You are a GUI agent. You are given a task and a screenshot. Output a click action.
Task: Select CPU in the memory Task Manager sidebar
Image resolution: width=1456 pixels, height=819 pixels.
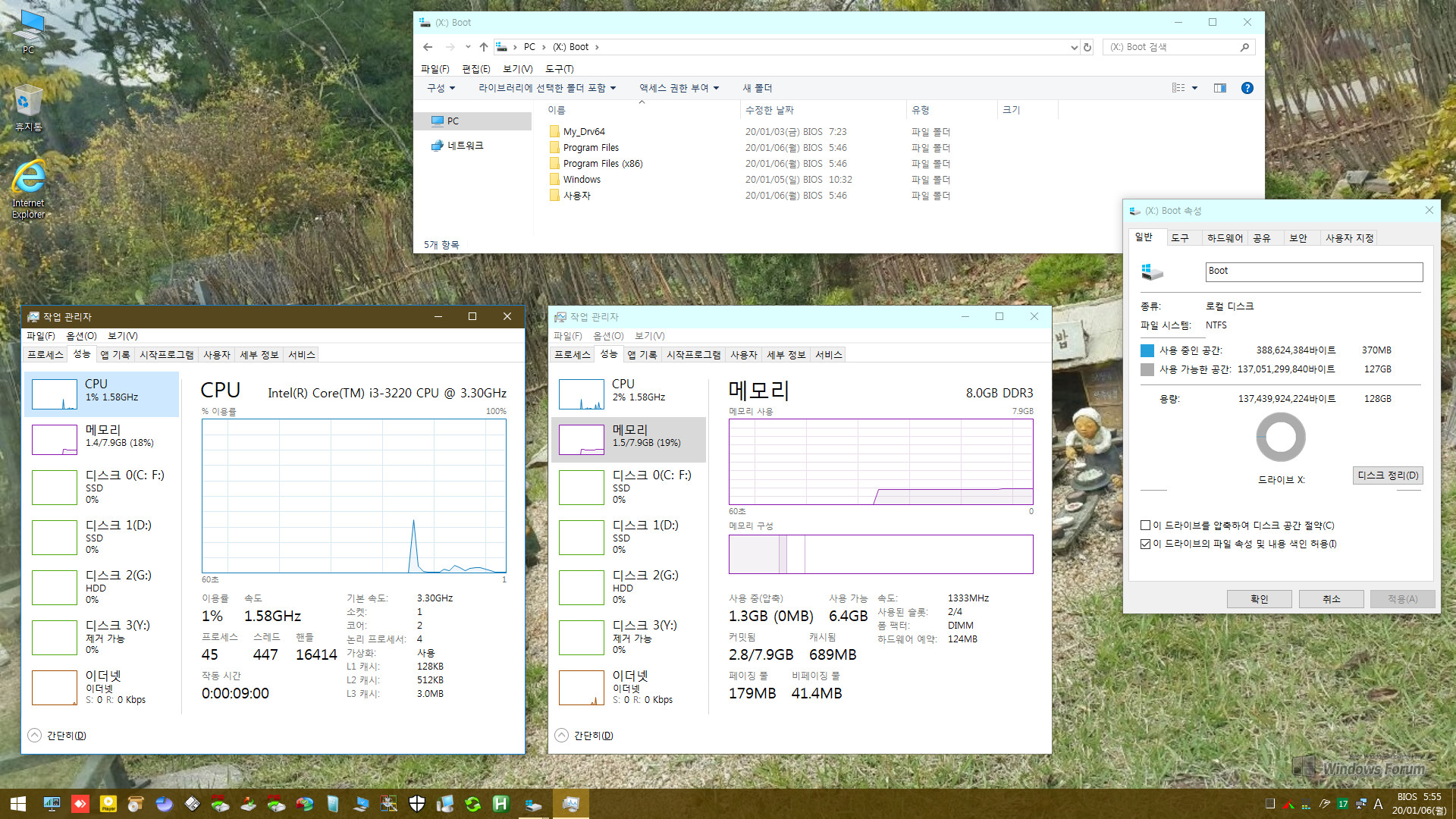coord(630,394)
